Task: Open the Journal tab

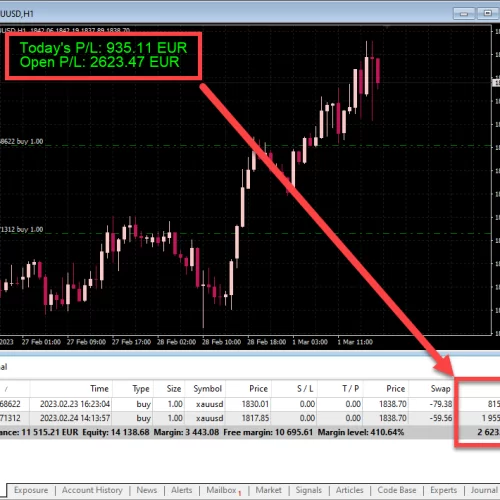Action: tap(484, 490)
